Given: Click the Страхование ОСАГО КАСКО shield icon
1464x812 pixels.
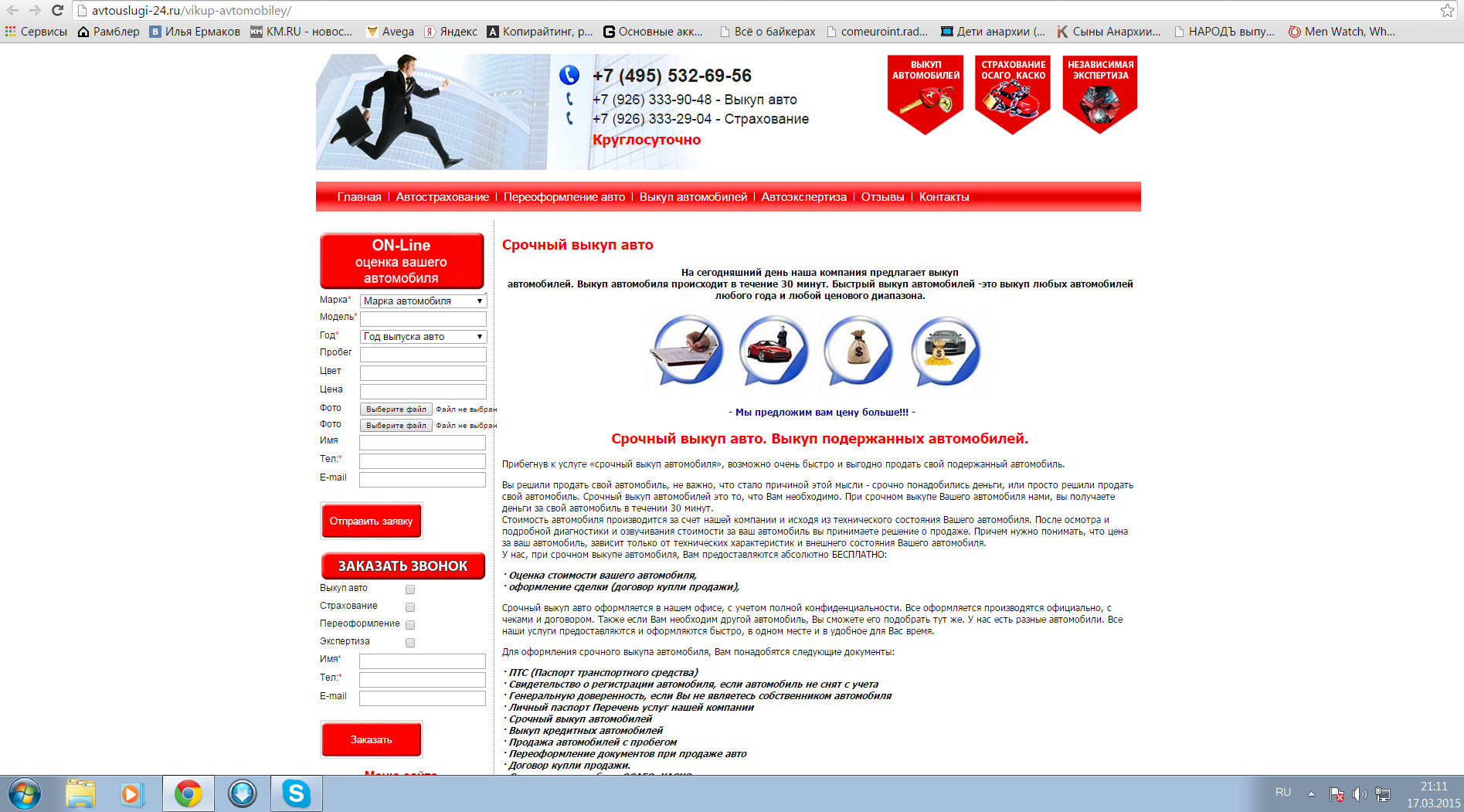Looking at the screenshot, I should [x=1013, y=94].
